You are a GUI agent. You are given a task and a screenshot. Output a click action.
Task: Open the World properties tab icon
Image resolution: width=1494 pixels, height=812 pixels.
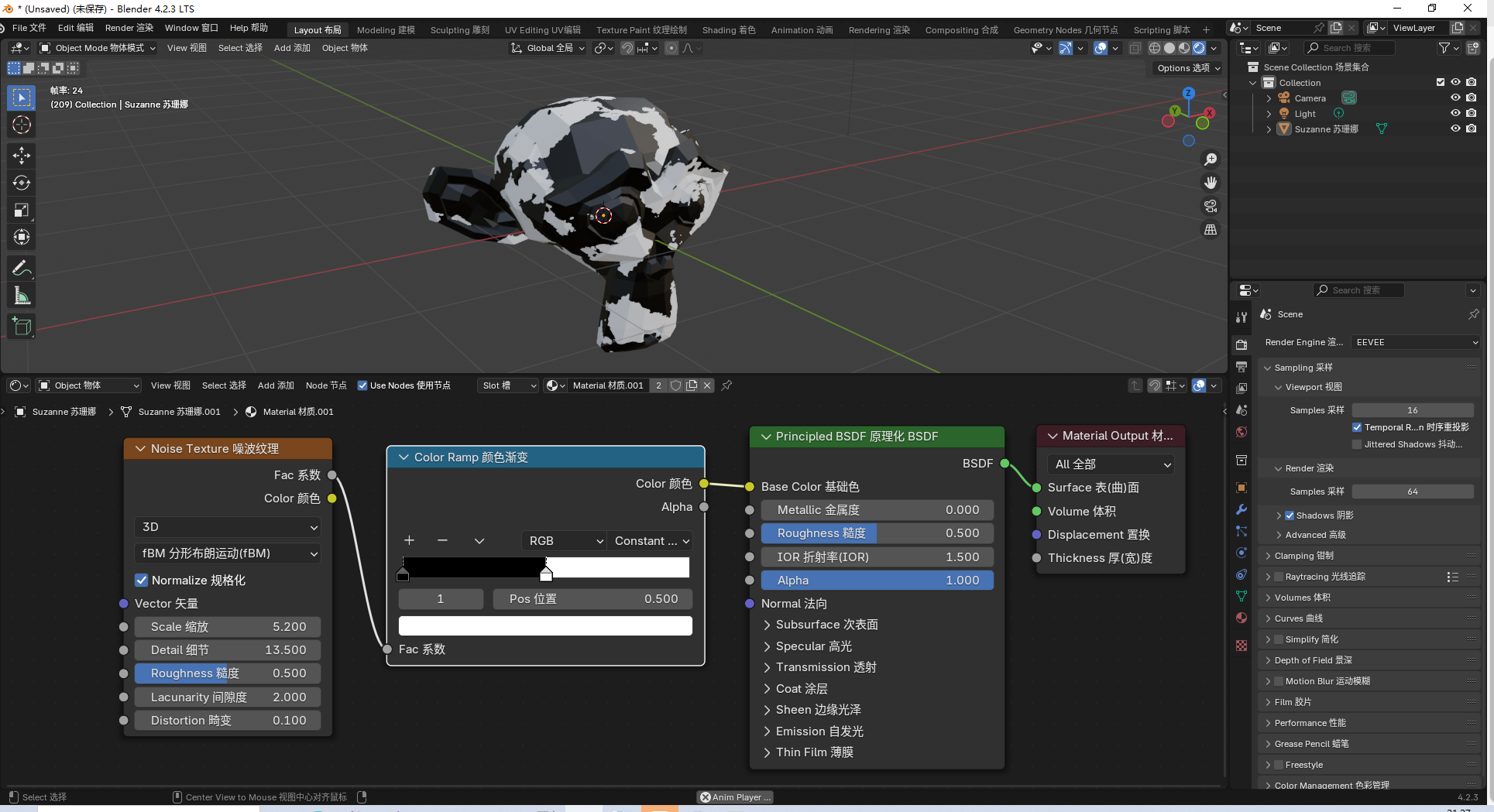[x=1242, y=432]
